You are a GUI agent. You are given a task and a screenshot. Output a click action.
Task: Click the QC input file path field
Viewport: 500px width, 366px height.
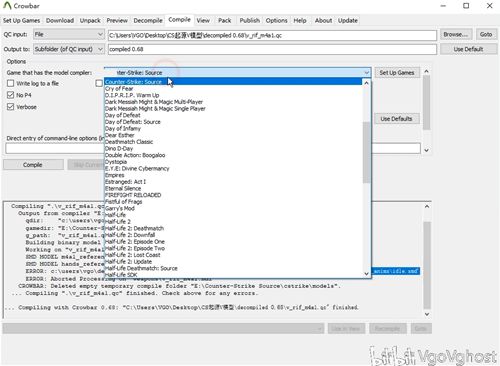(x=272, y=35)
